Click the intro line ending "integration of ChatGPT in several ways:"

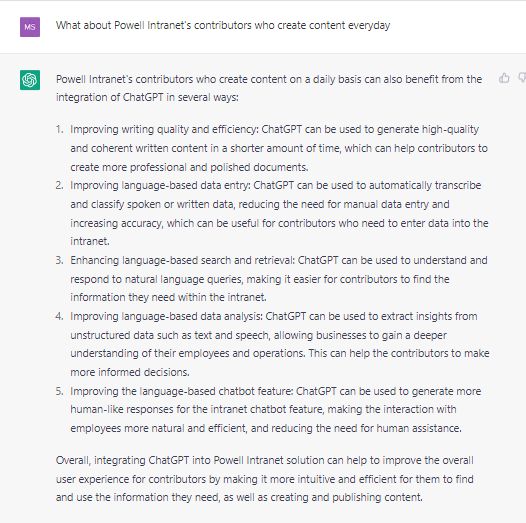(x=147, y=97)
